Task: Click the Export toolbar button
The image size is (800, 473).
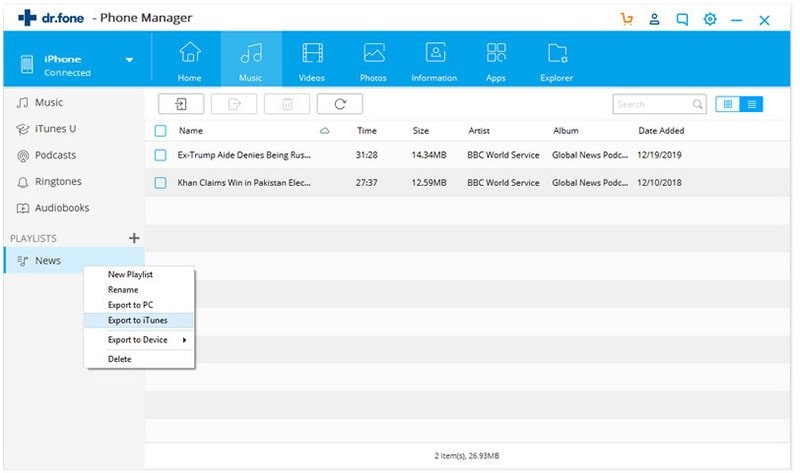Action: 234,104
